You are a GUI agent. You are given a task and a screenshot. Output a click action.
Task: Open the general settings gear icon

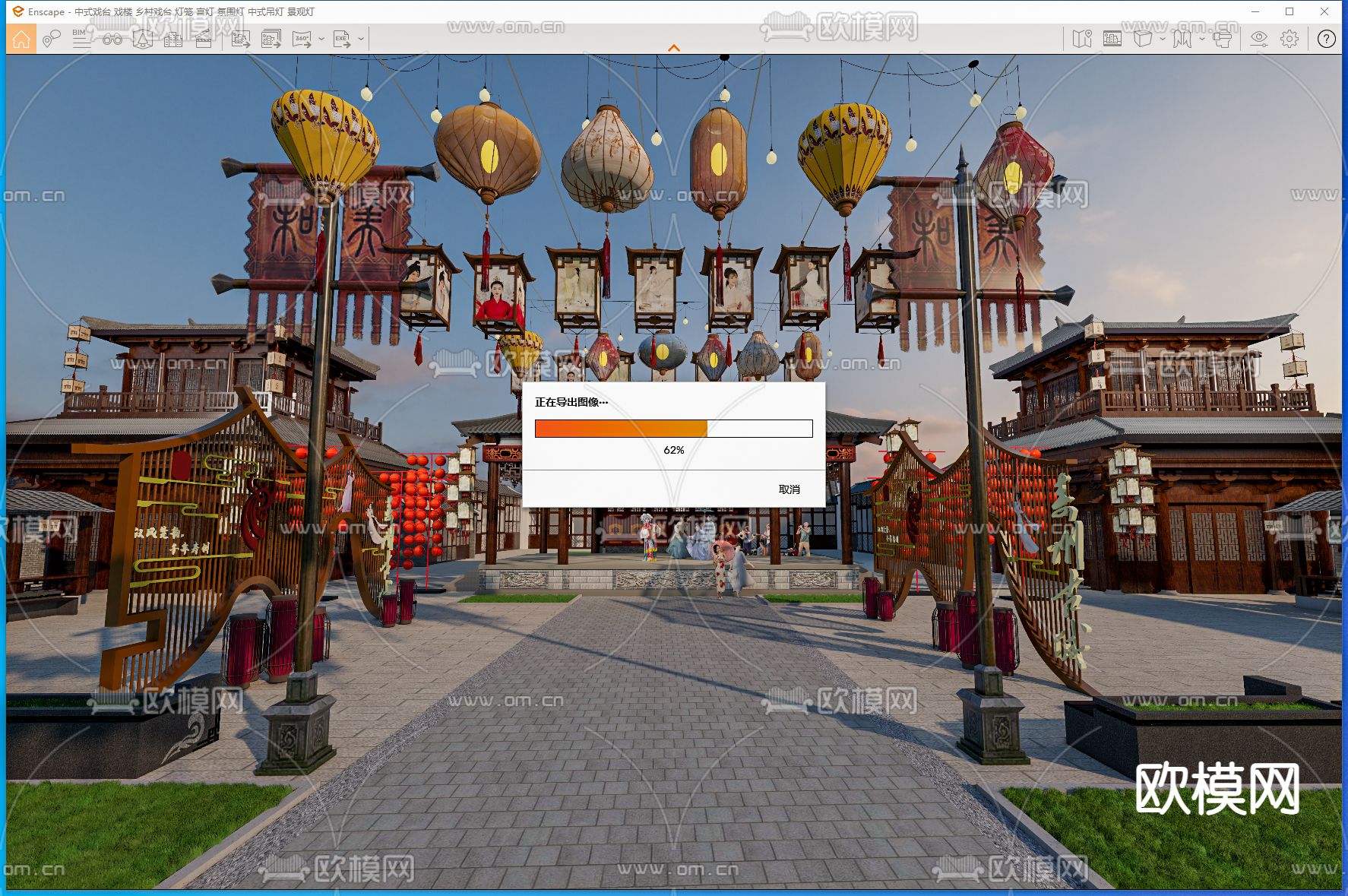tap(1289, 39)
